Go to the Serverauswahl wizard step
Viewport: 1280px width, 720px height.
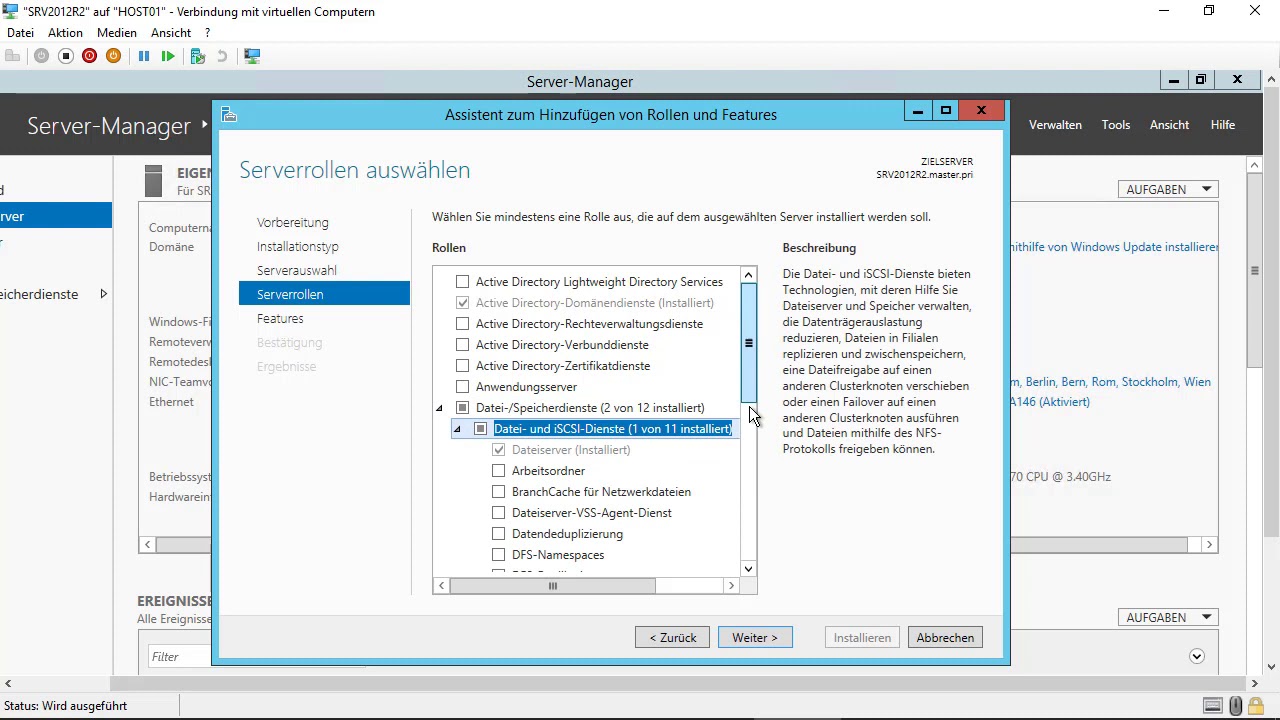(297, 270)
